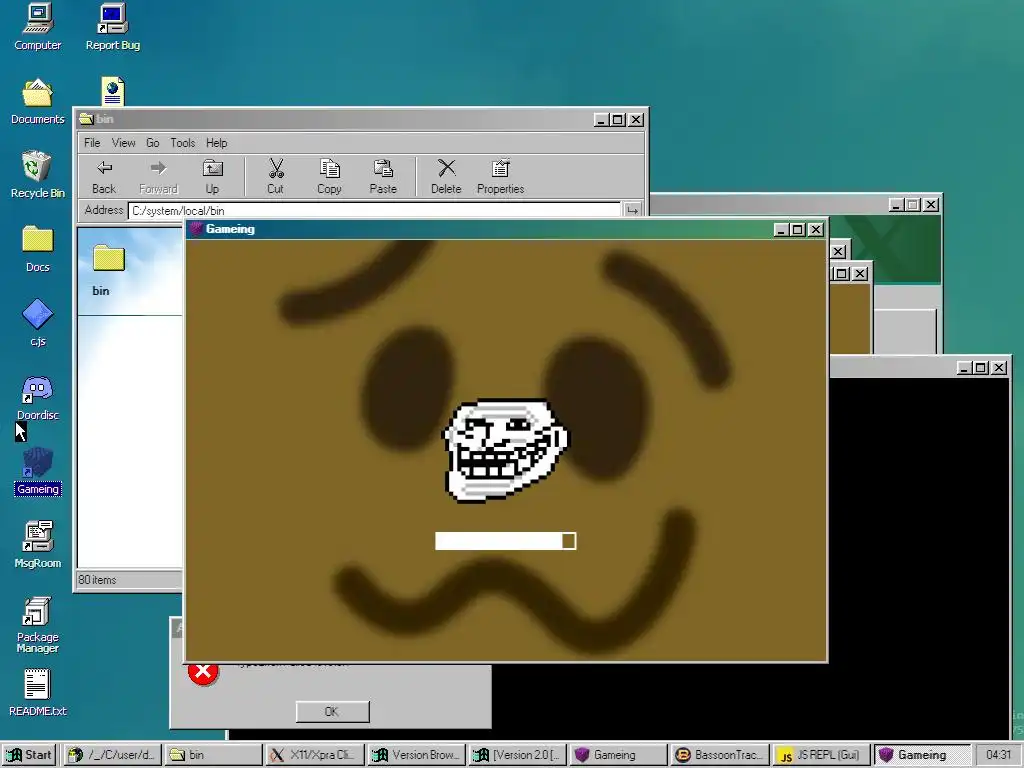Image resolution: width=1024 pixels, height=768 pixels.
Task: Select the c.js file icon
Action: point(37,323)
